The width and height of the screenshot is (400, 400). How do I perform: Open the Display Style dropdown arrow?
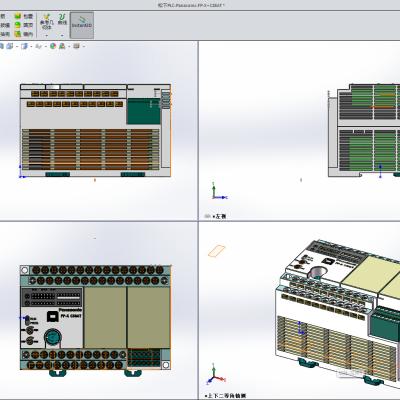31,47
